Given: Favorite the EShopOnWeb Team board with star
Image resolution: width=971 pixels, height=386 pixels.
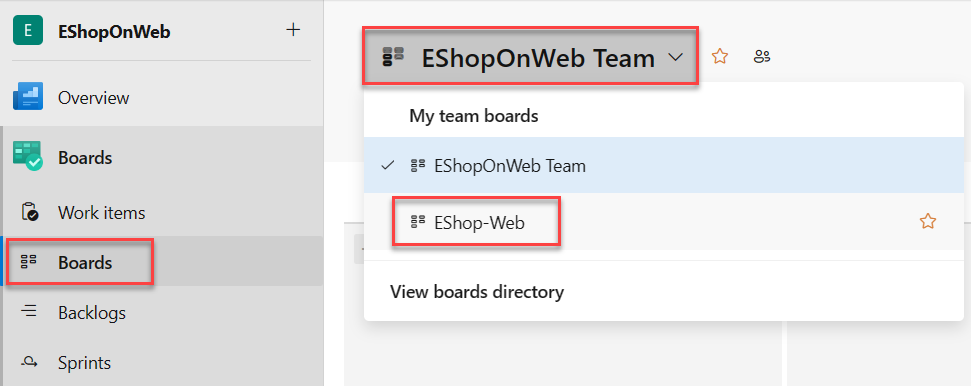Looking at the screenshot, I should (x=720, y=57).
